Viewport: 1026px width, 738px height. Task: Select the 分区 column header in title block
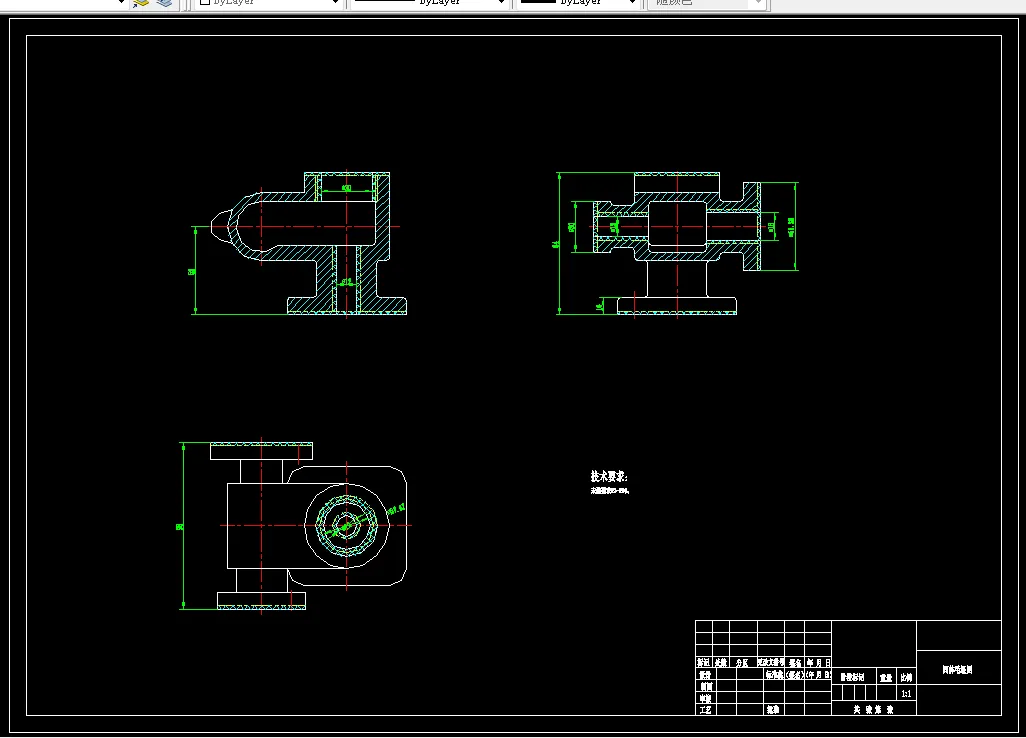tap(743, 663)
